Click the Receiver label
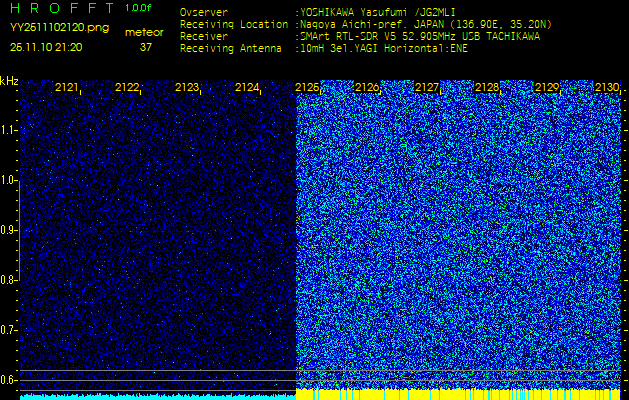Viewport: 629px width, 400px height. click(204, 37)
